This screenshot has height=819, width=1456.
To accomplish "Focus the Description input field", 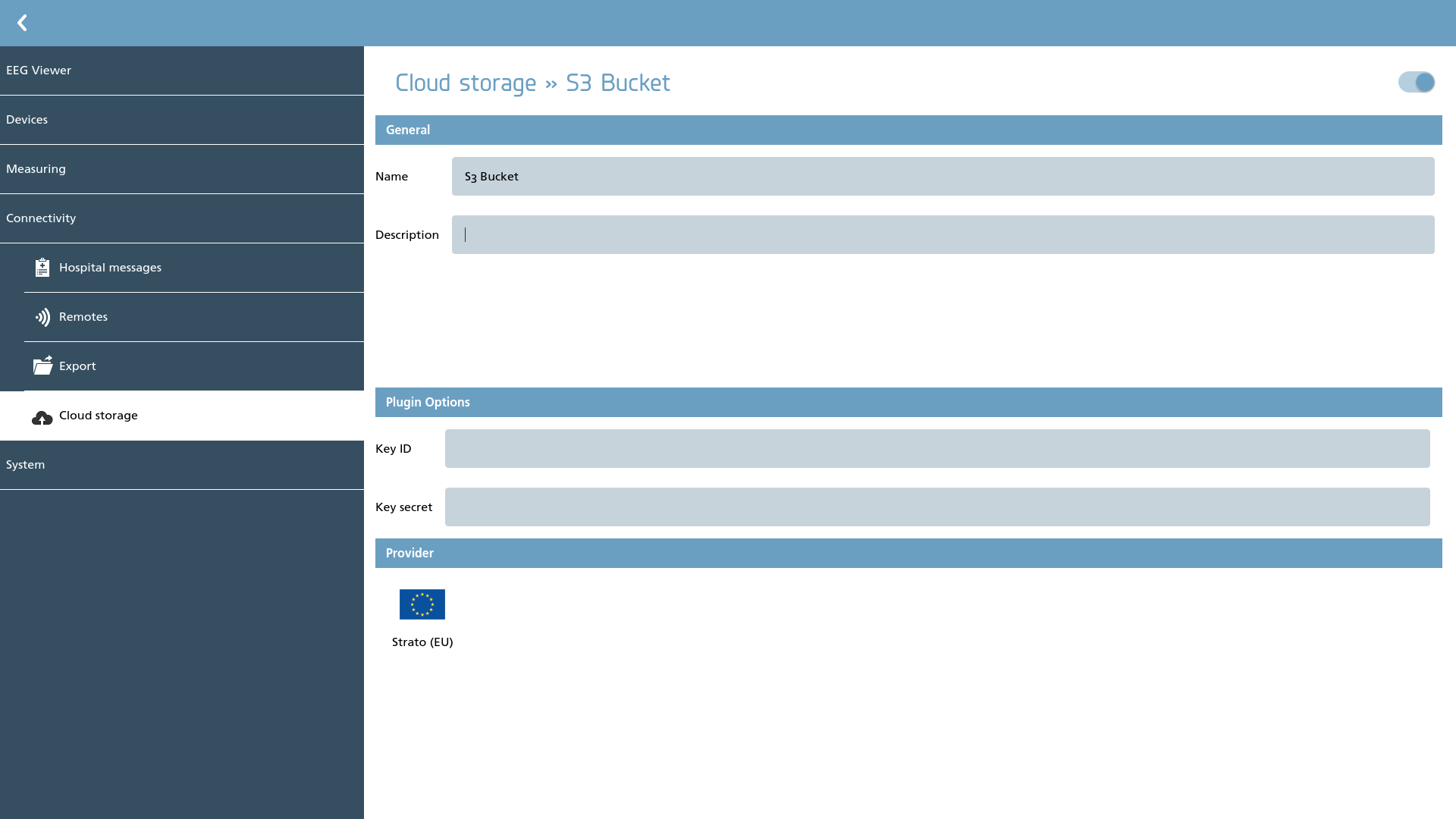I will pyautogui.click(x=943, y=234).
